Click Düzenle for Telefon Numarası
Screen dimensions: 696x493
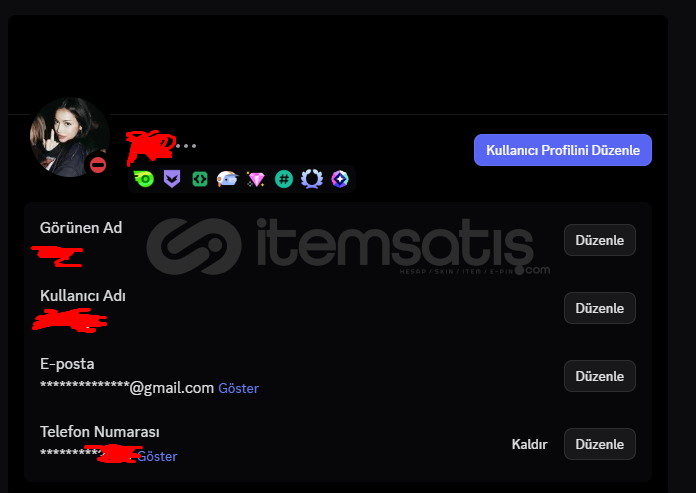[600, 444]
